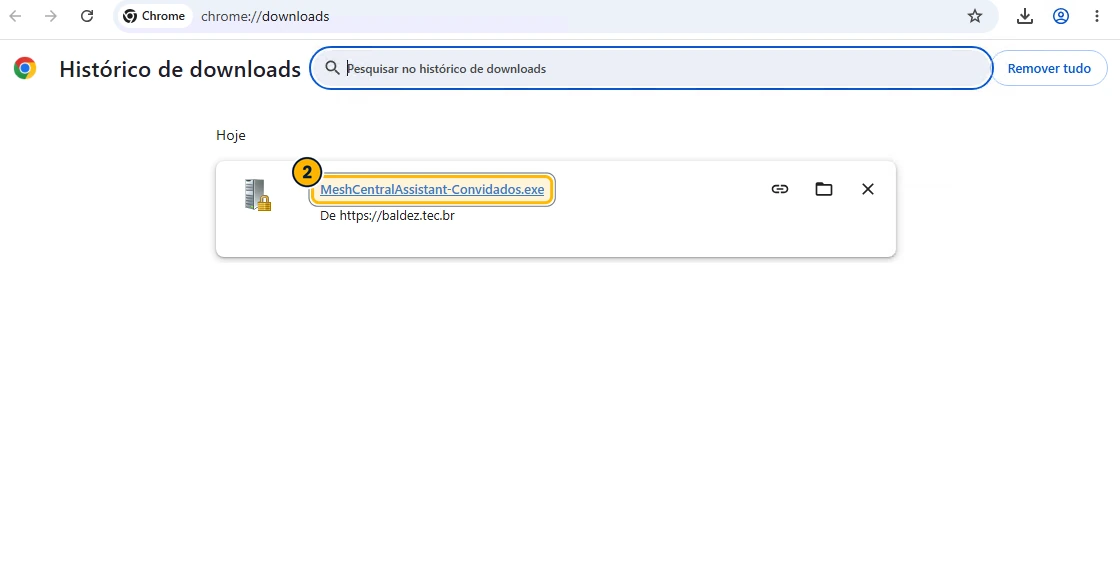The width and height of the screenshot is (1120, 588).
Task: Open the Chrome profile icon
Action: coord(1061,16)
